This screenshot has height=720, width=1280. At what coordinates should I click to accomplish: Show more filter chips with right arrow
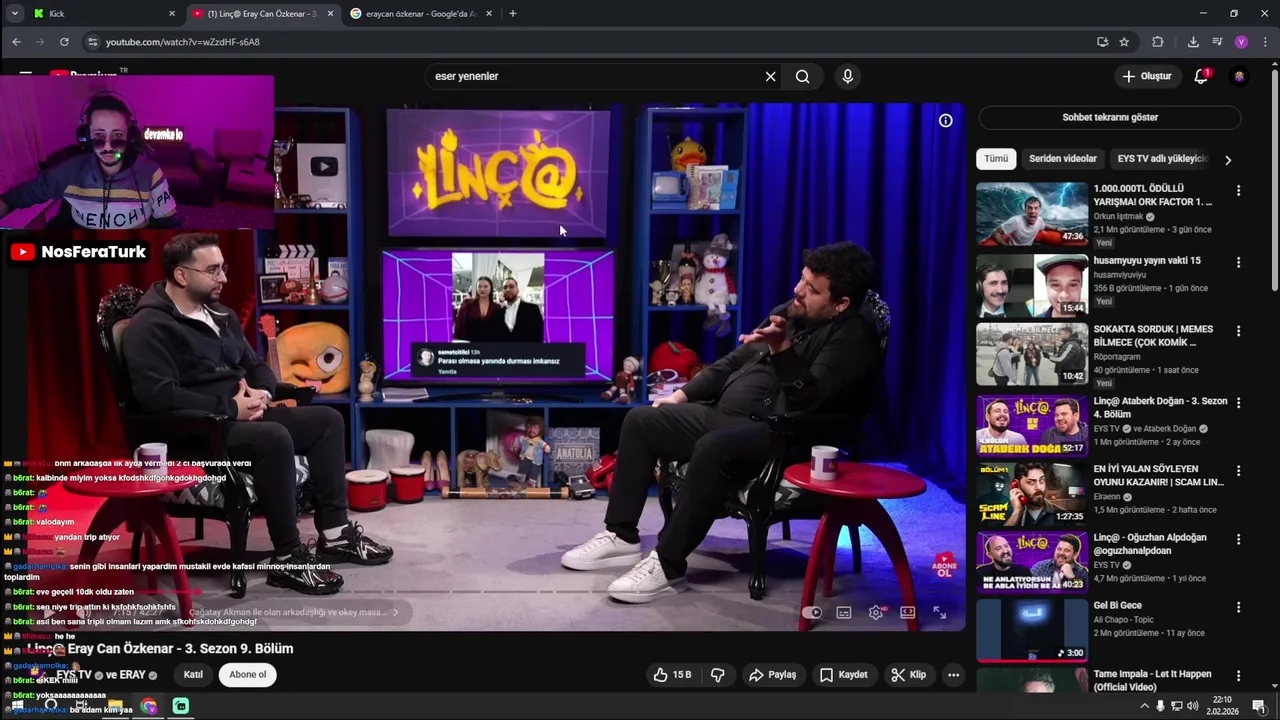coord(1228,160)
